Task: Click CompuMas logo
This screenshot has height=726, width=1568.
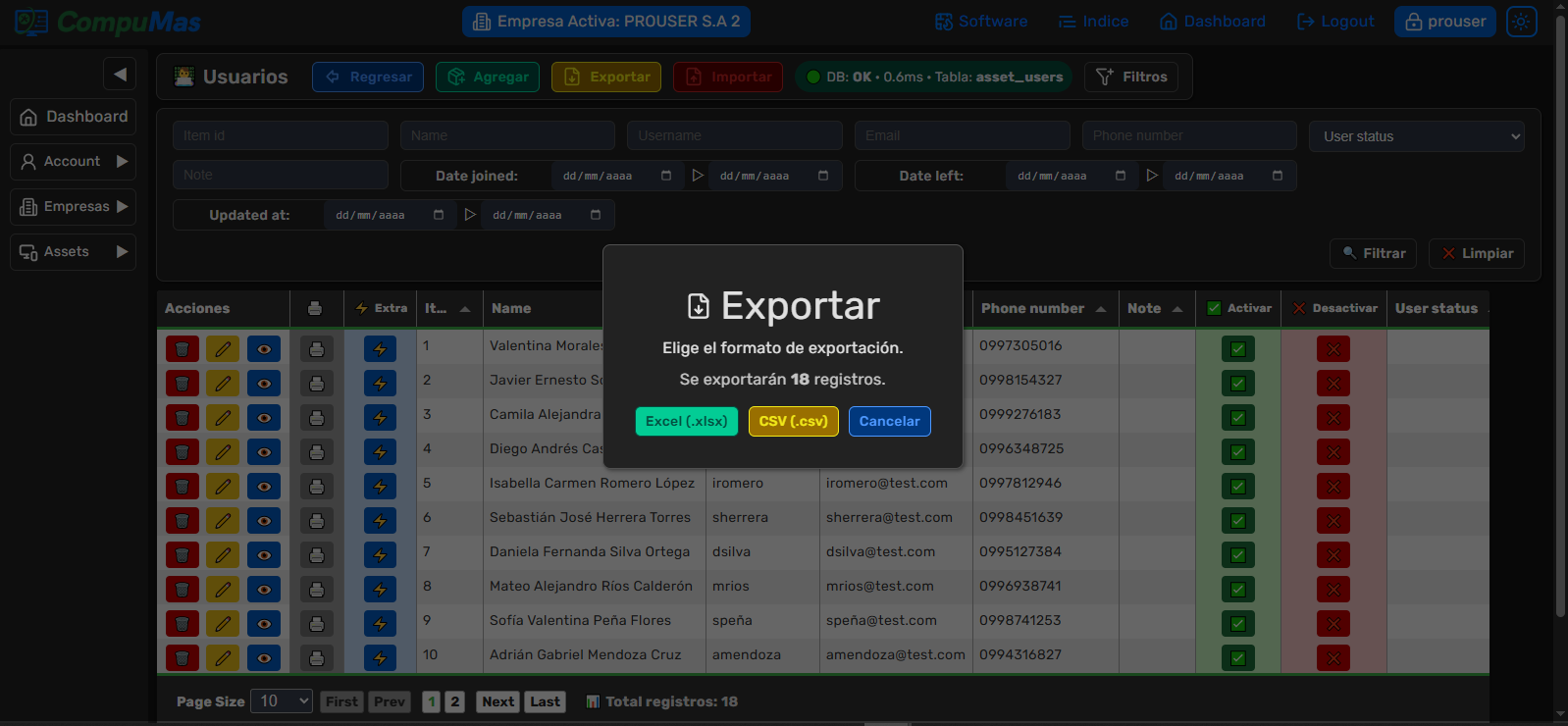Action: pos(108,22)
